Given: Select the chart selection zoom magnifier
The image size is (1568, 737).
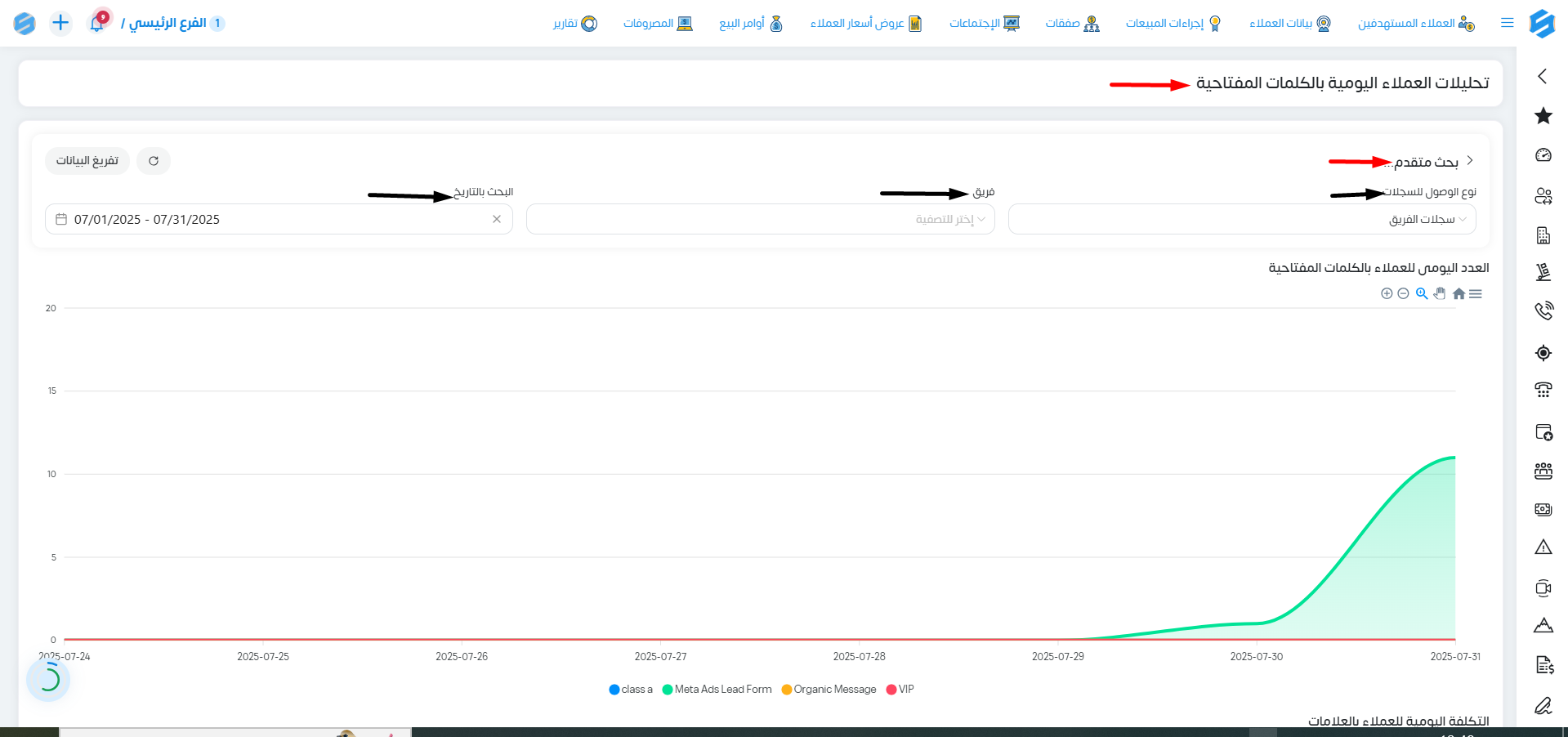Looking at the screenshot, I should (x=1422, y=293).
